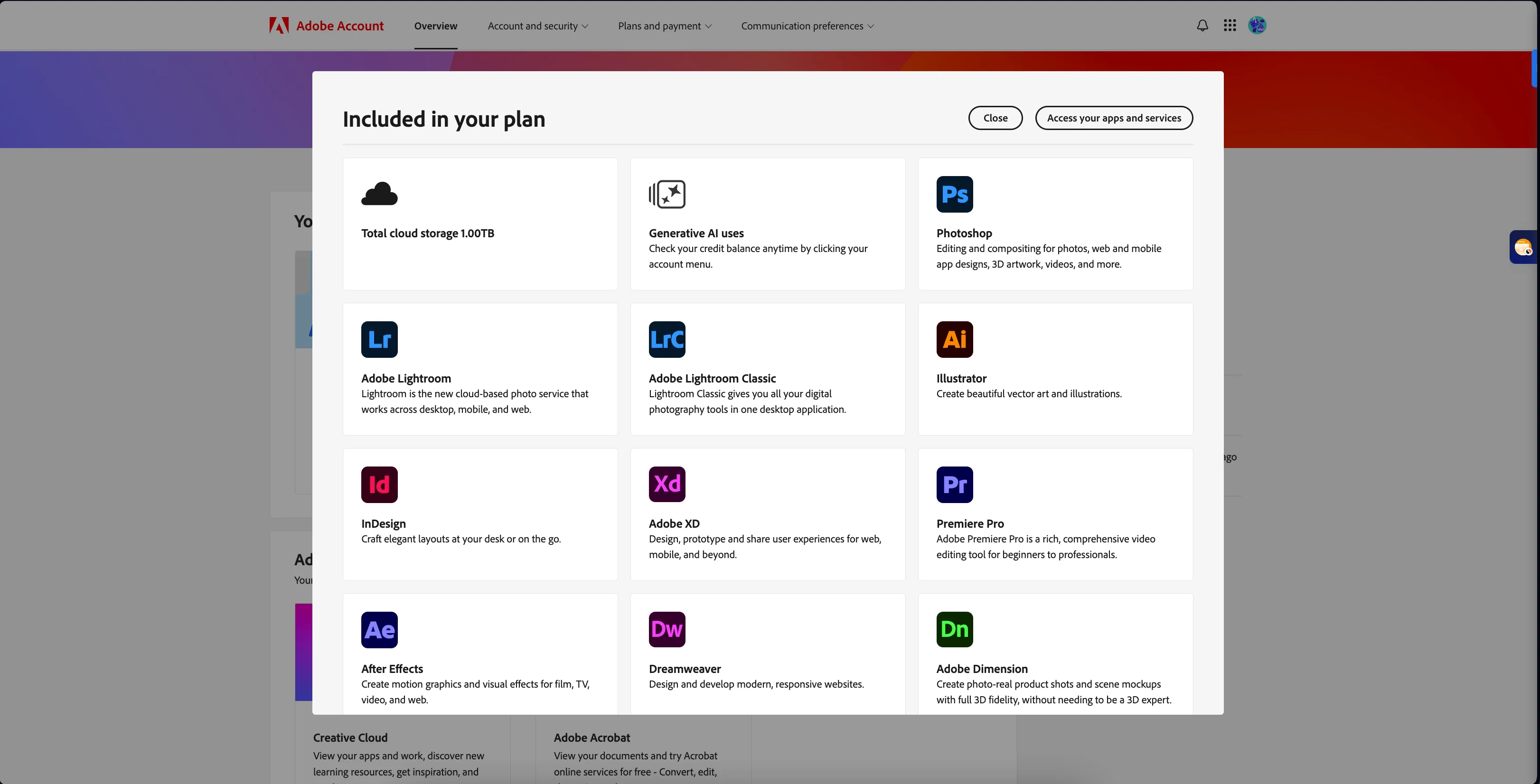Open the notifications bell
1540x784 pixels.
[x=1202, y=25]
